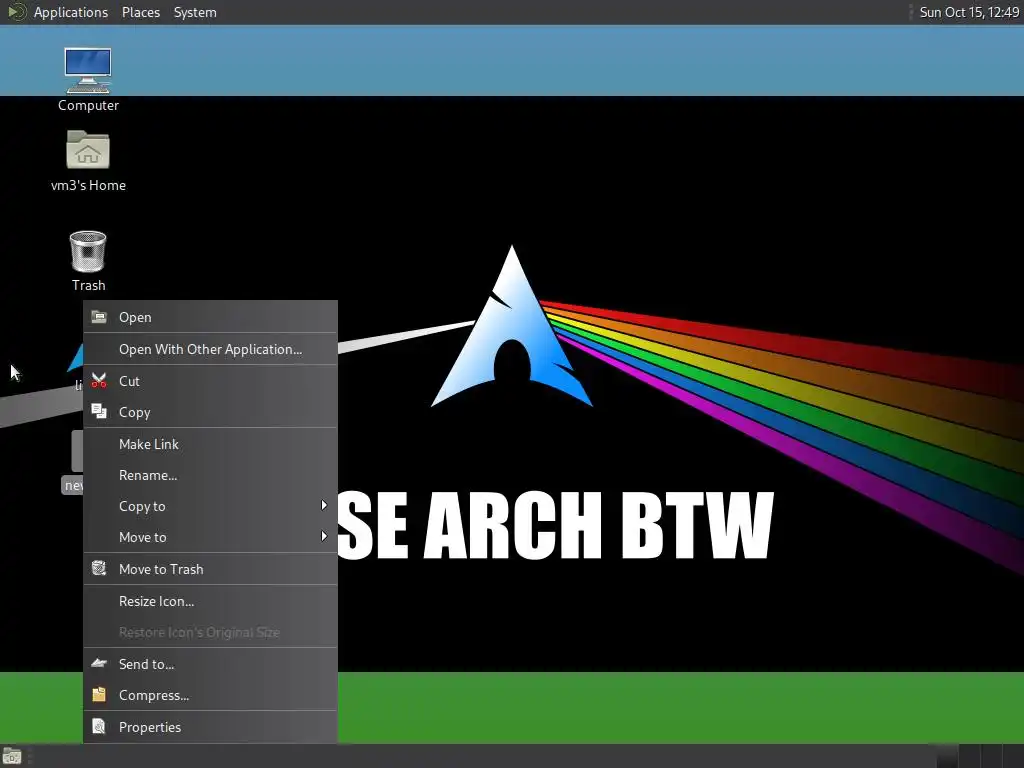Open the Computer desktop icon

(x=88, y=71)
